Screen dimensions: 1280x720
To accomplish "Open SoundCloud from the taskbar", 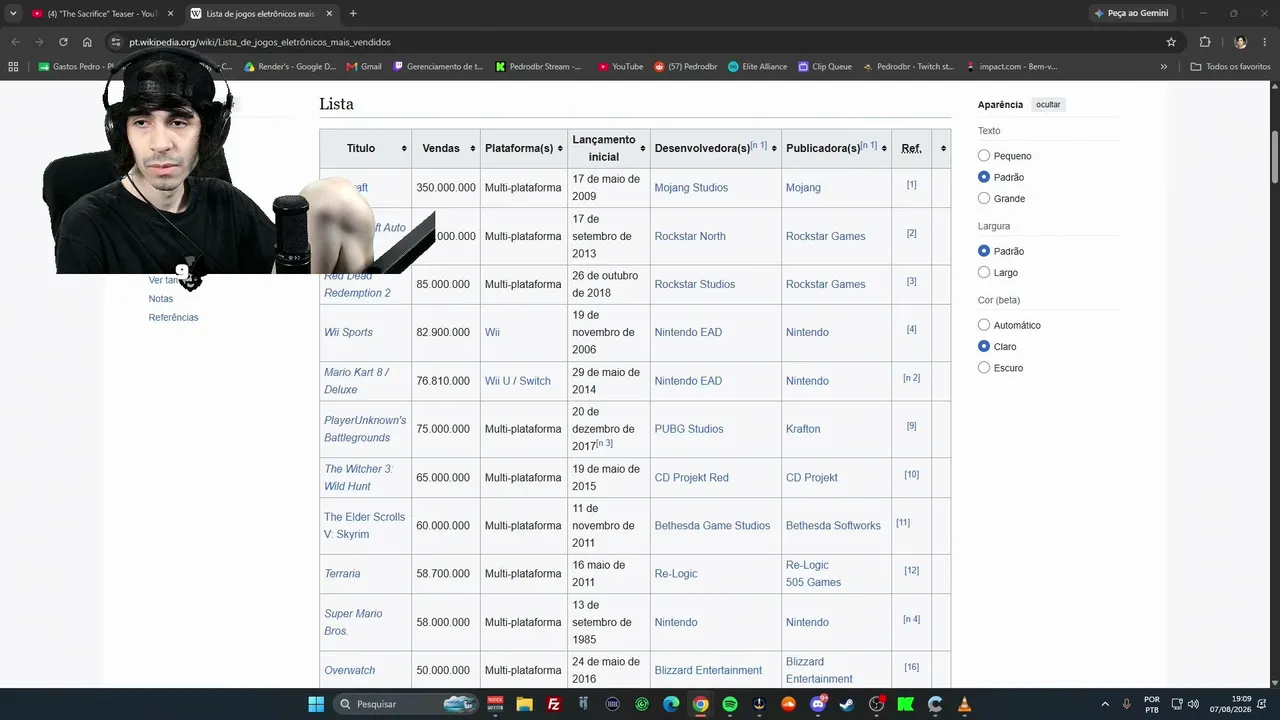I will tap(789, 704).
